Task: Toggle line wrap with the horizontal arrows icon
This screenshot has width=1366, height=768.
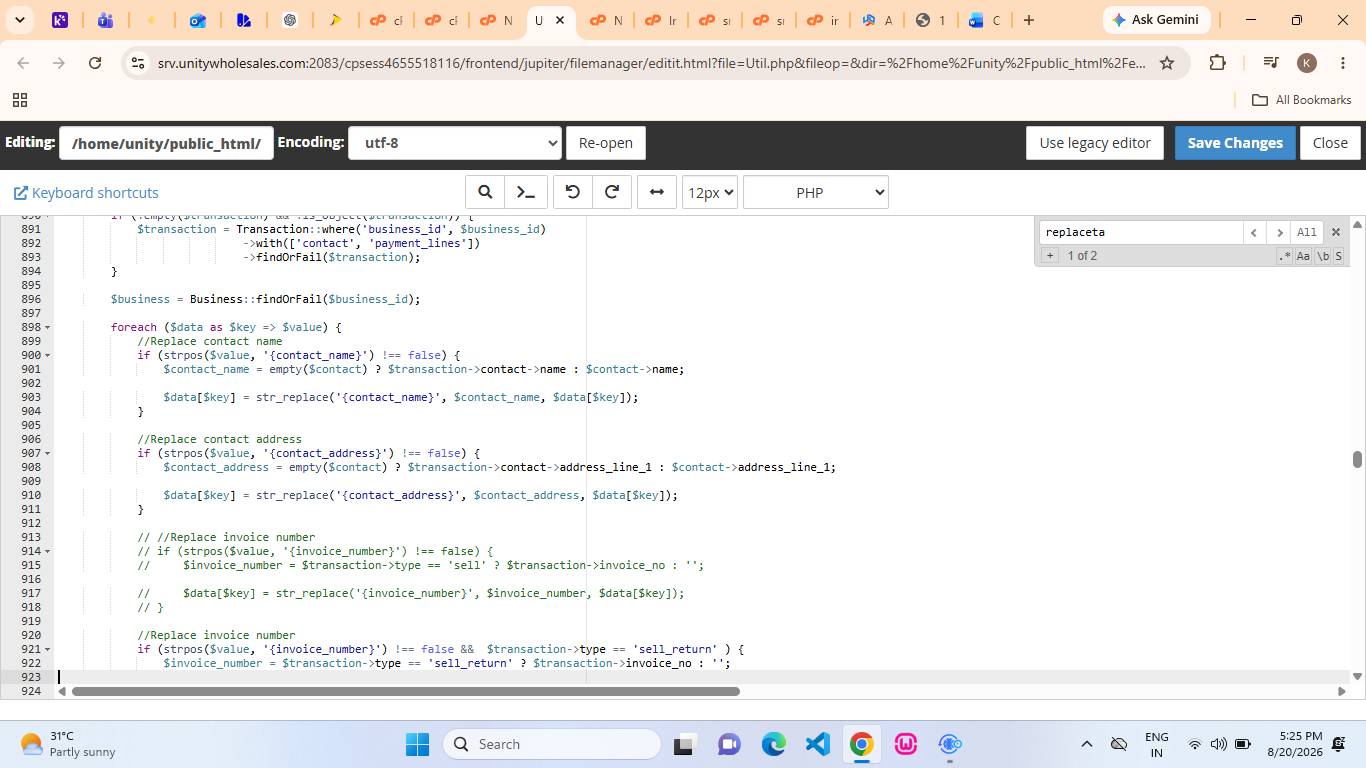Action: (657, 192)
